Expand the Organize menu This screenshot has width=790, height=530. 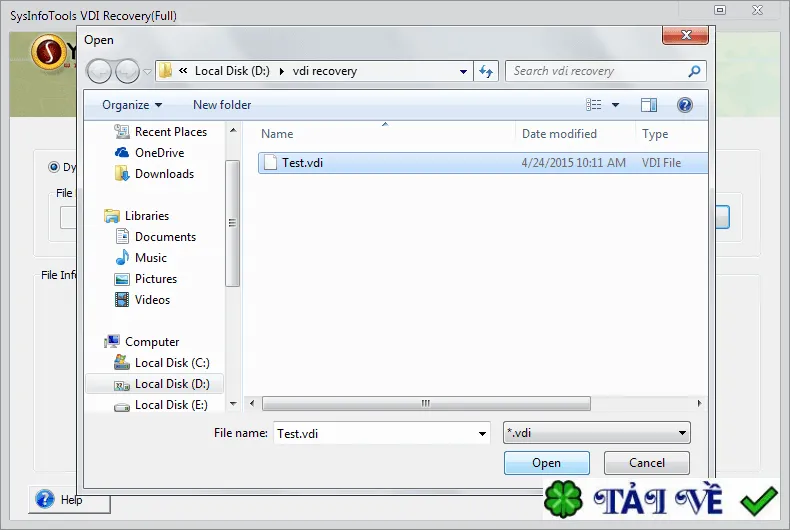131,105
